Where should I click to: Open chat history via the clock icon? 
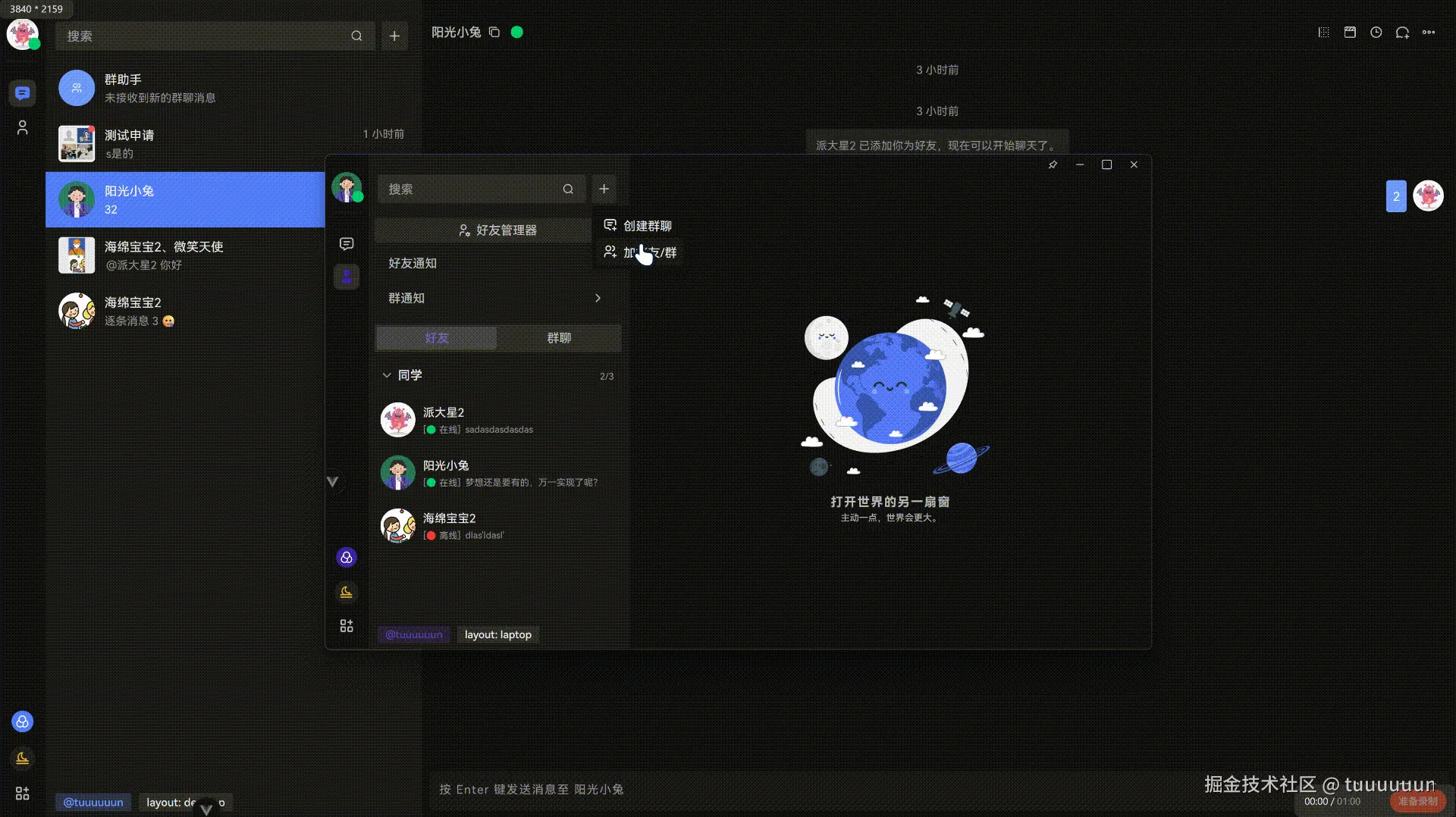pos(1376,33)
